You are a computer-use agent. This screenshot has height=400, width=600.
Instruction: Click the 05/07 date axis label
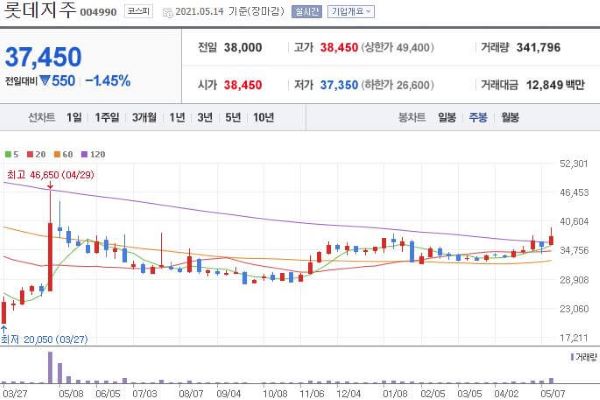tap(553, 393)
